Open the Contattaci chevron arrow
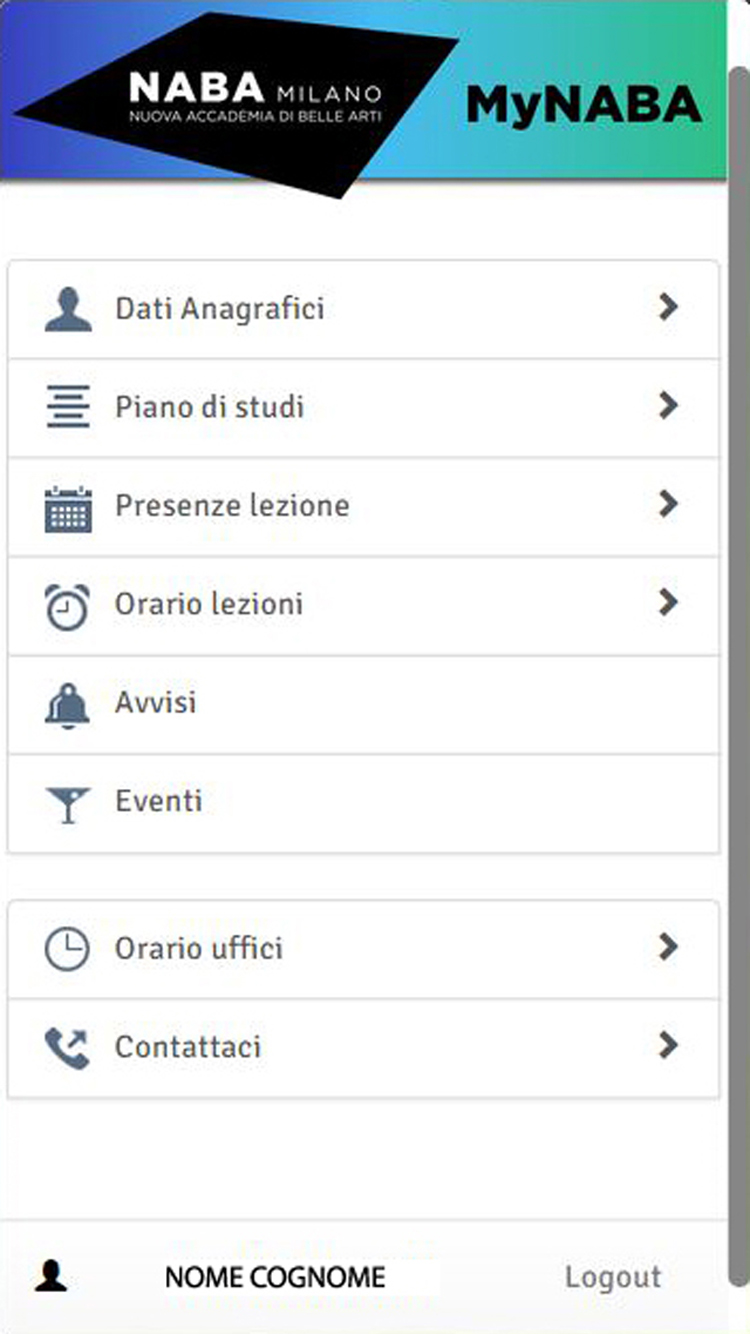Viewport: 750px width, 1334px height. pyautogui.click(x=668, y=1045)
